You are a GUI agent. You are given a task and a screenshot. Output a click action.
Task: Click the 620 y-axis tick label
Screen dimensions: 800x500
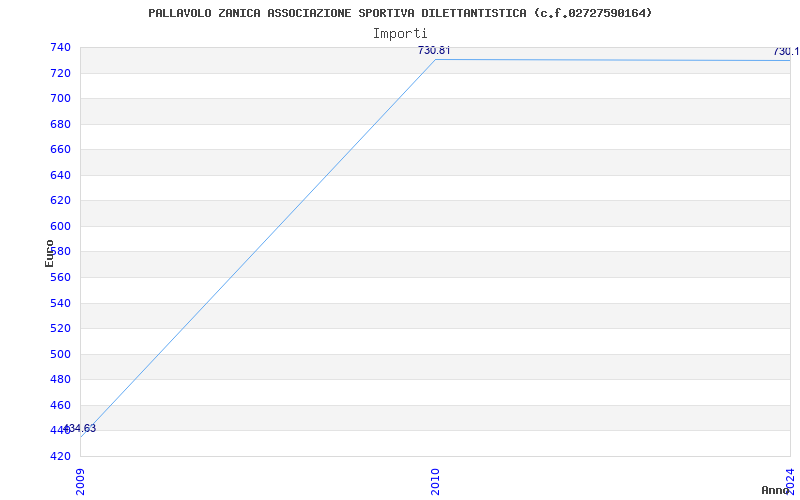[x=60, y=201]
